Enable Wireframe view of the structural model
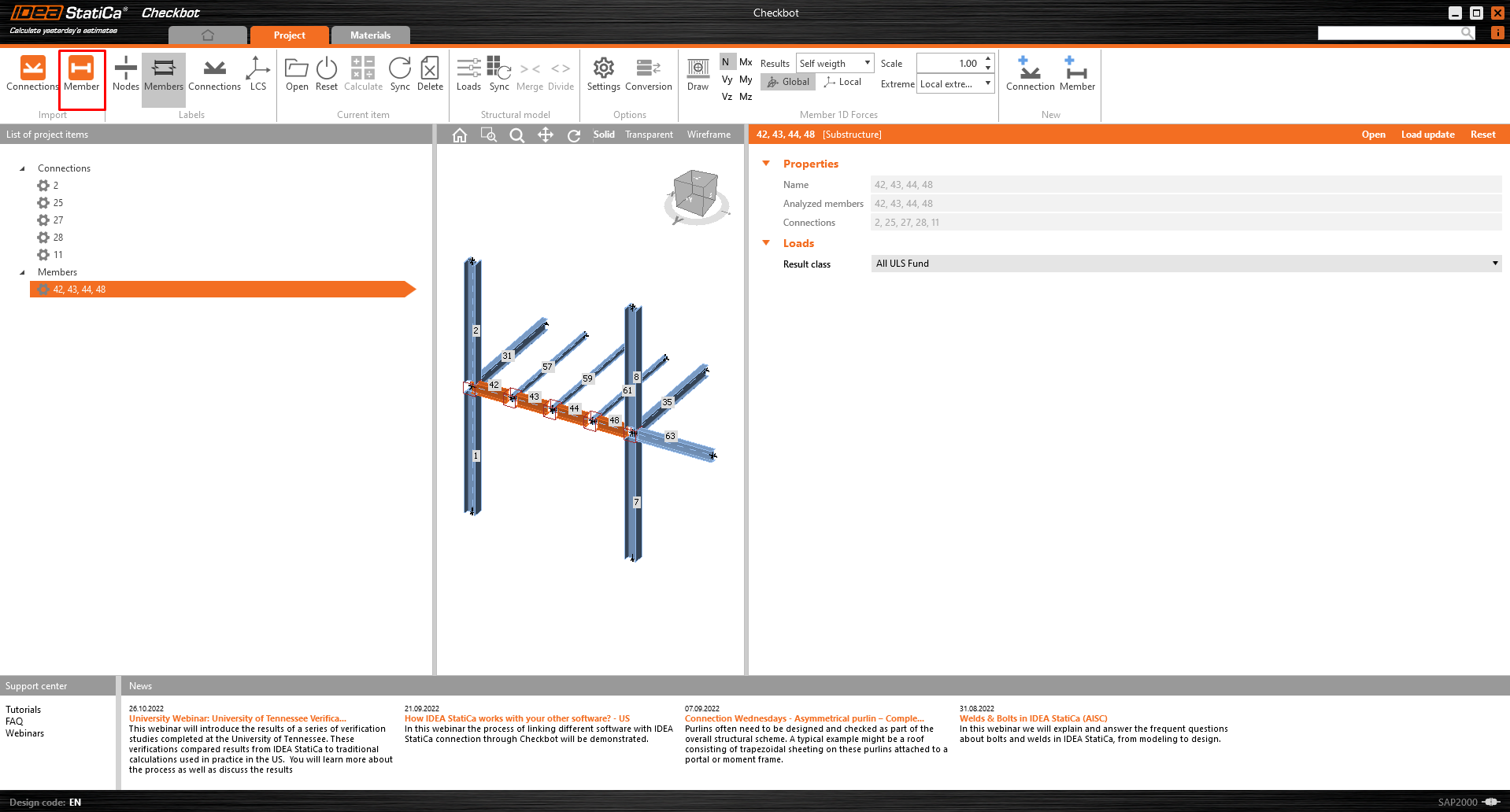 708,135
